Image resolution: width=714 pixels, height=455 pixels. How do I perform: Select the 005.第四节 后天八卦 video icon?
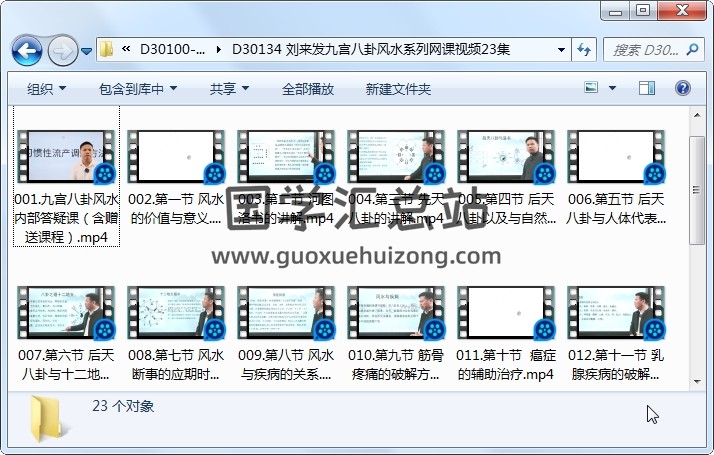point(506,156)
